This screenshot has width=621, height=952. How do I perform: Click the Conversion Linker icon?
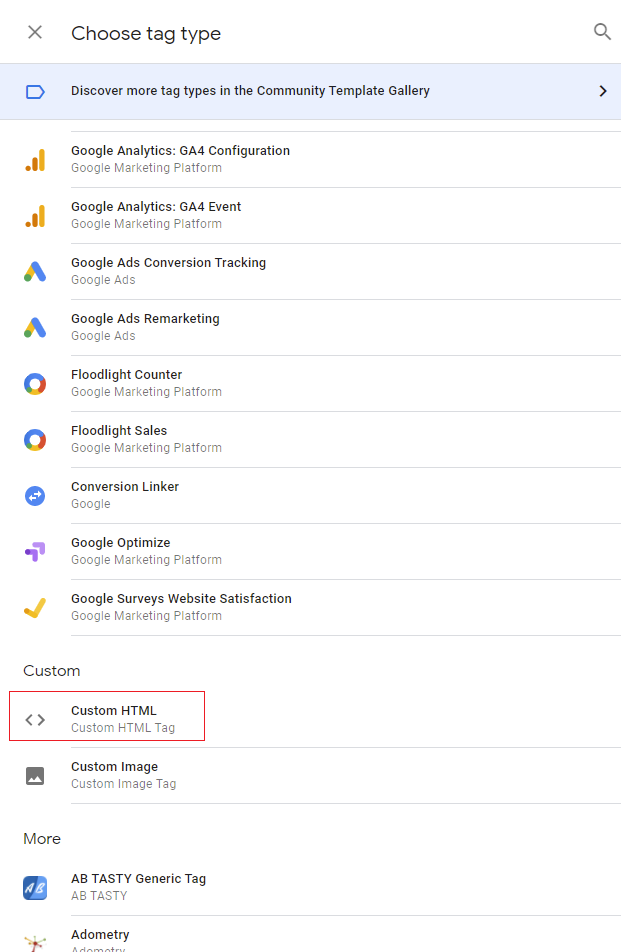pos(35,496)
